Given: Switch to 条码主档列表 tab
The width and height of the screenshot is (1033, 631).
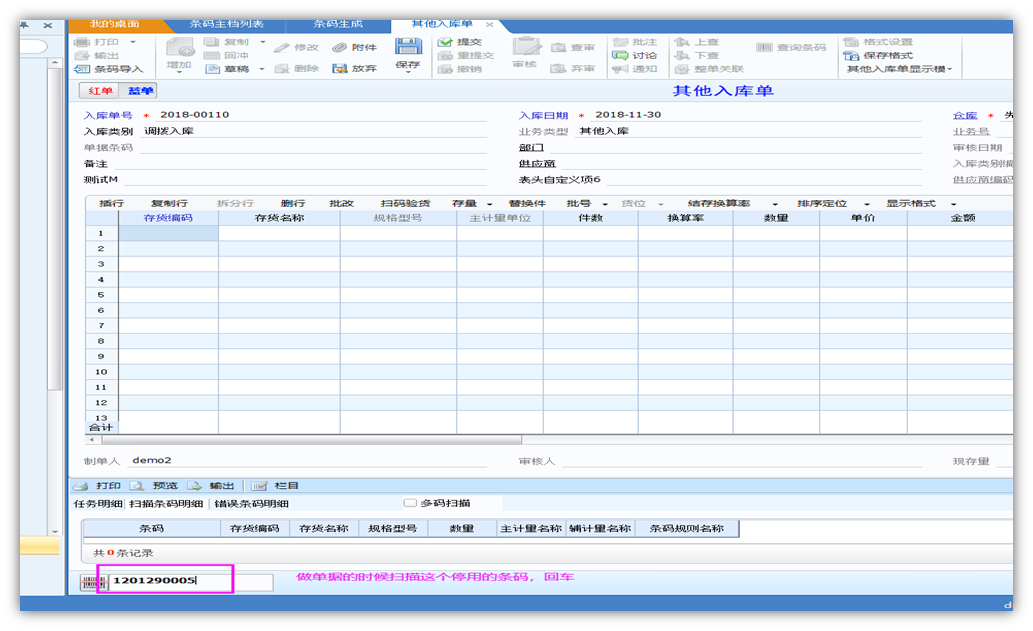Looking at the screenshot, I should (227, 24).
